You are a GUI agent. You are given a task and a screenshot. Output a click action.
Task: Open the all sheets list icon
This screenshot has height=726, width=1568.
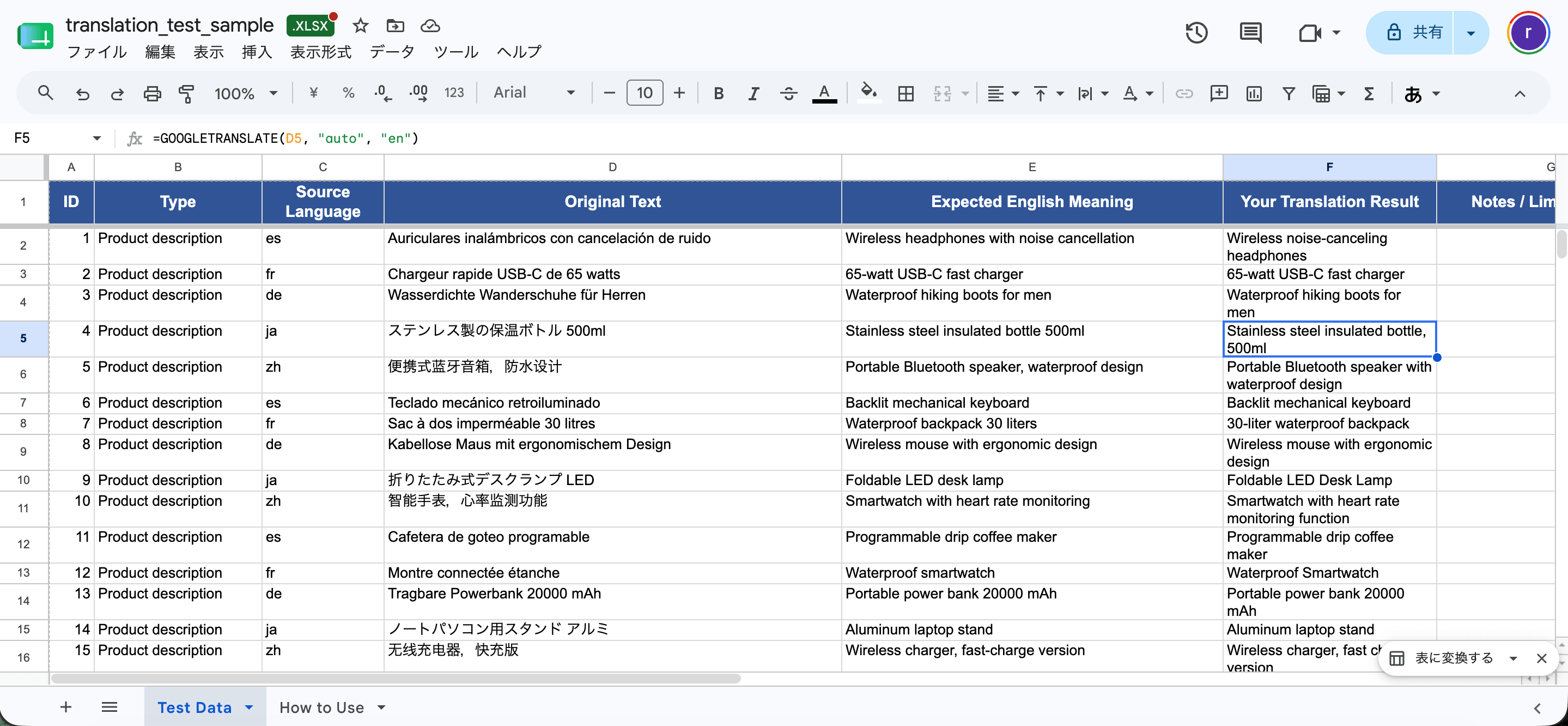(x=109, y=706)
